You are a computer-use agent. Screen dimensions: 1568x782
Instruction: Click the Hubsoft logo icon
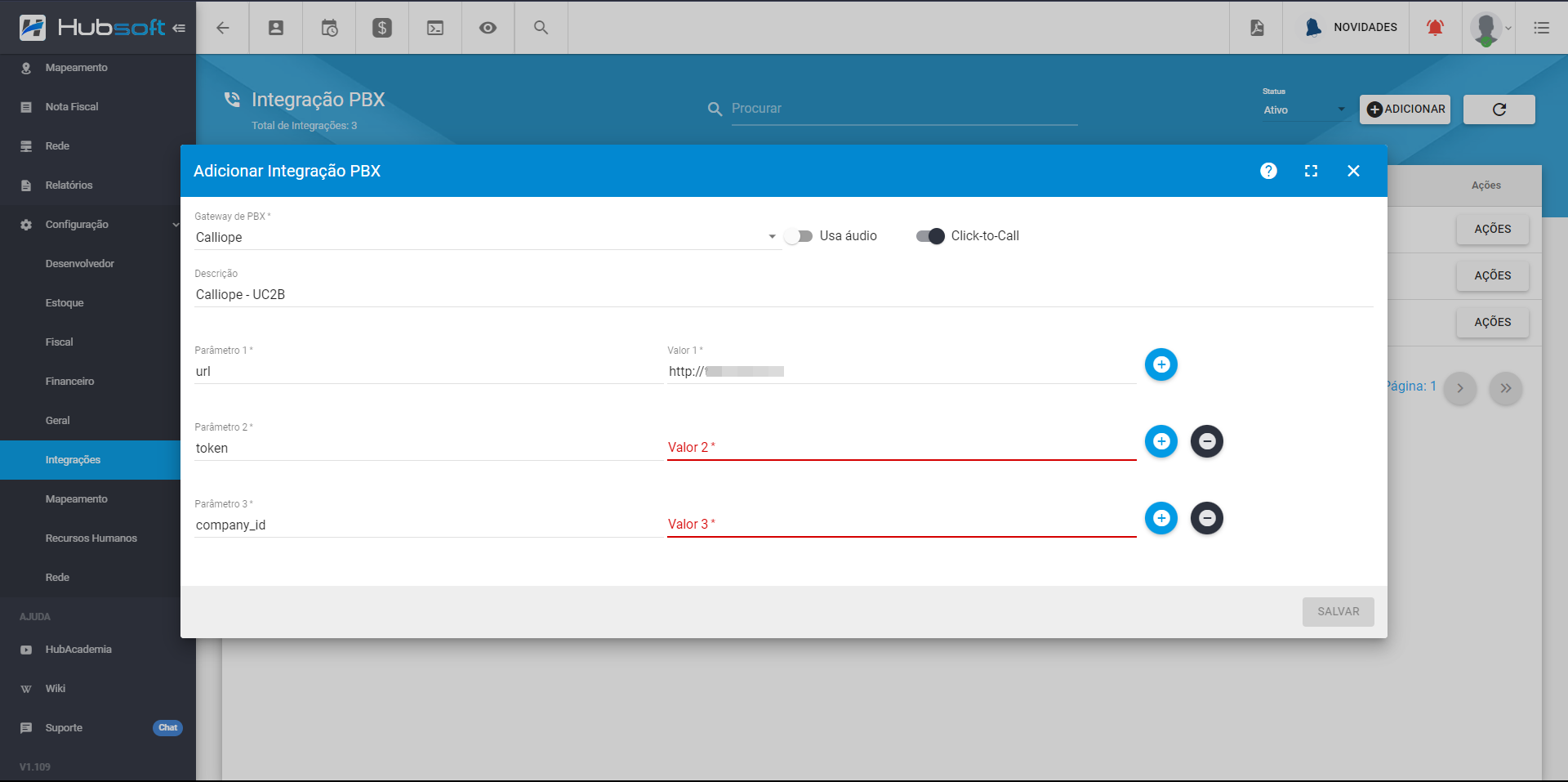(x=33, y=28)
